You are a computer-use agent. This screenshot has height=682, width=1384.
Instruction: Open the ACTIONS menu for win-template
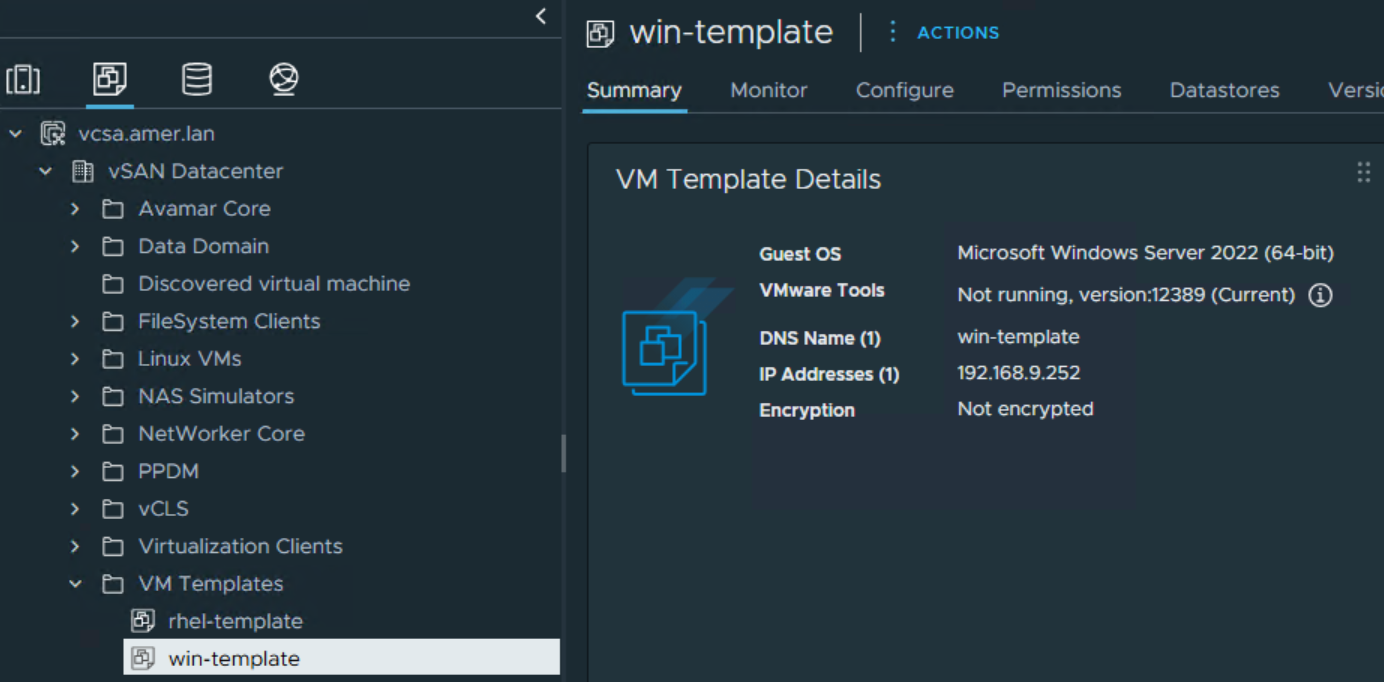click(957, 32)
